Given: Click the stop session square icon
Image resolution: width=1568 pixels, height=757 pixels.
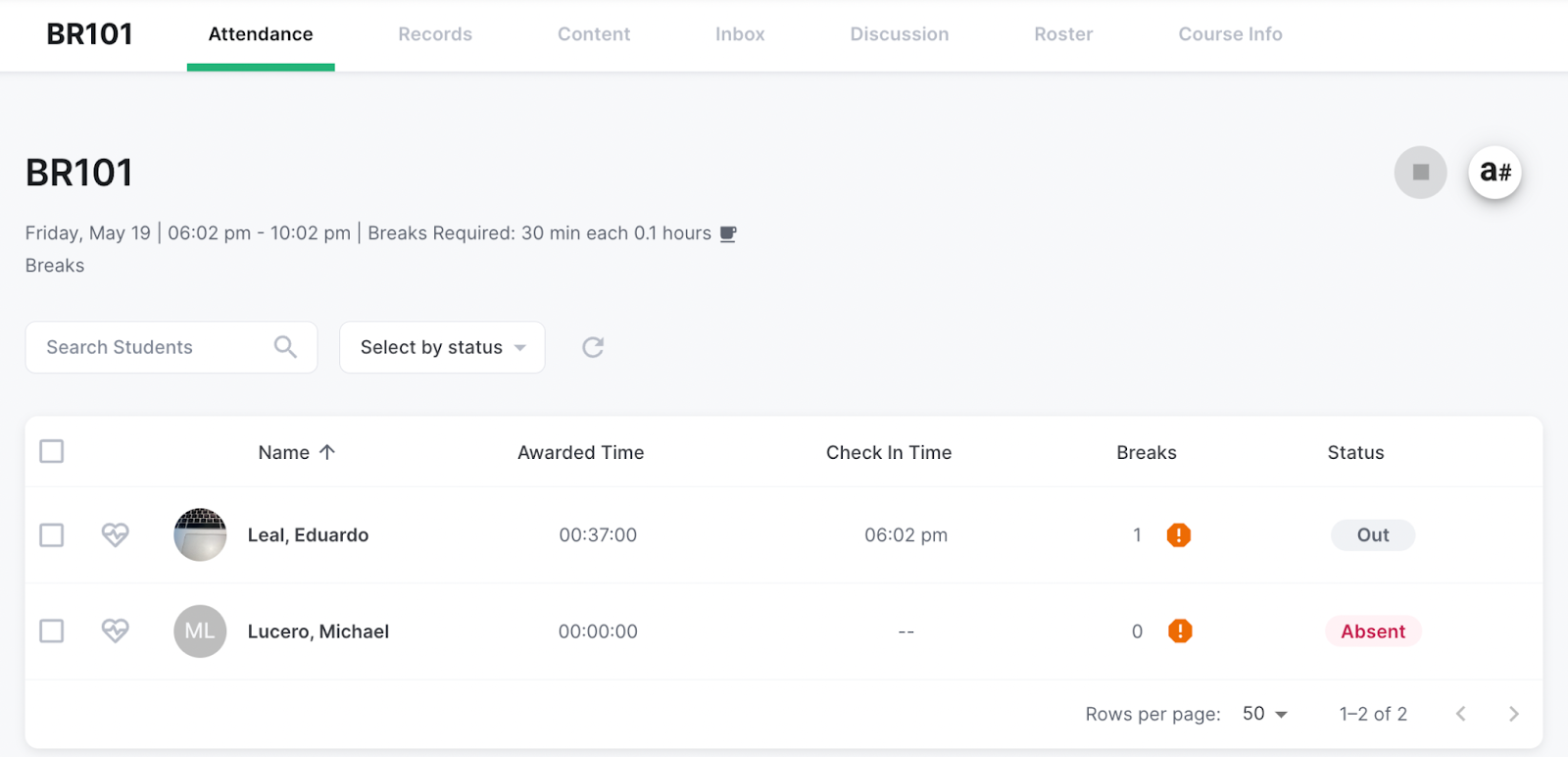Looking at the screenshot, I should coord(1420,173).
